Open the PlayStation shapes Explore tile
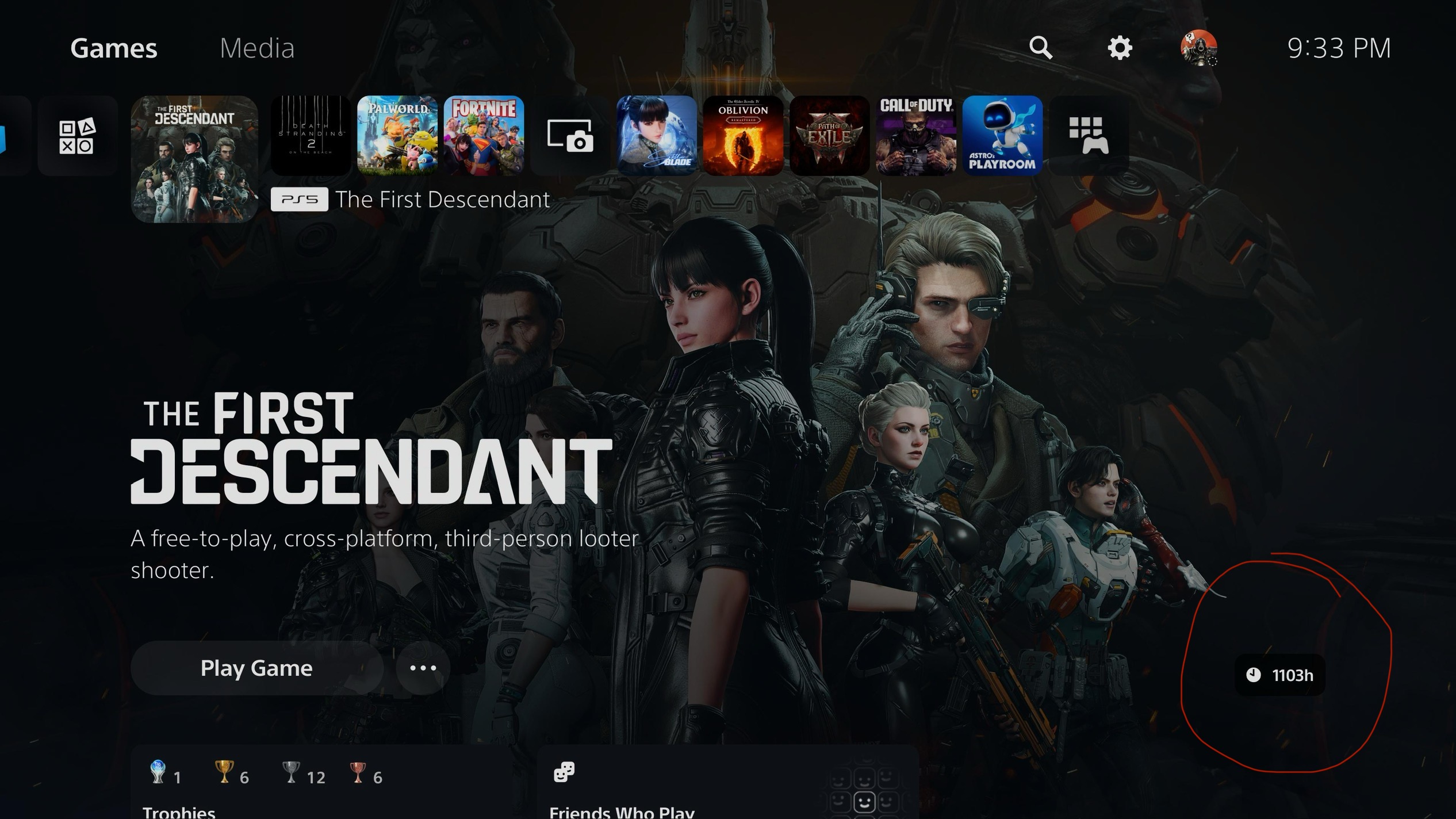The image size is (1456, 819). (77, 136)
